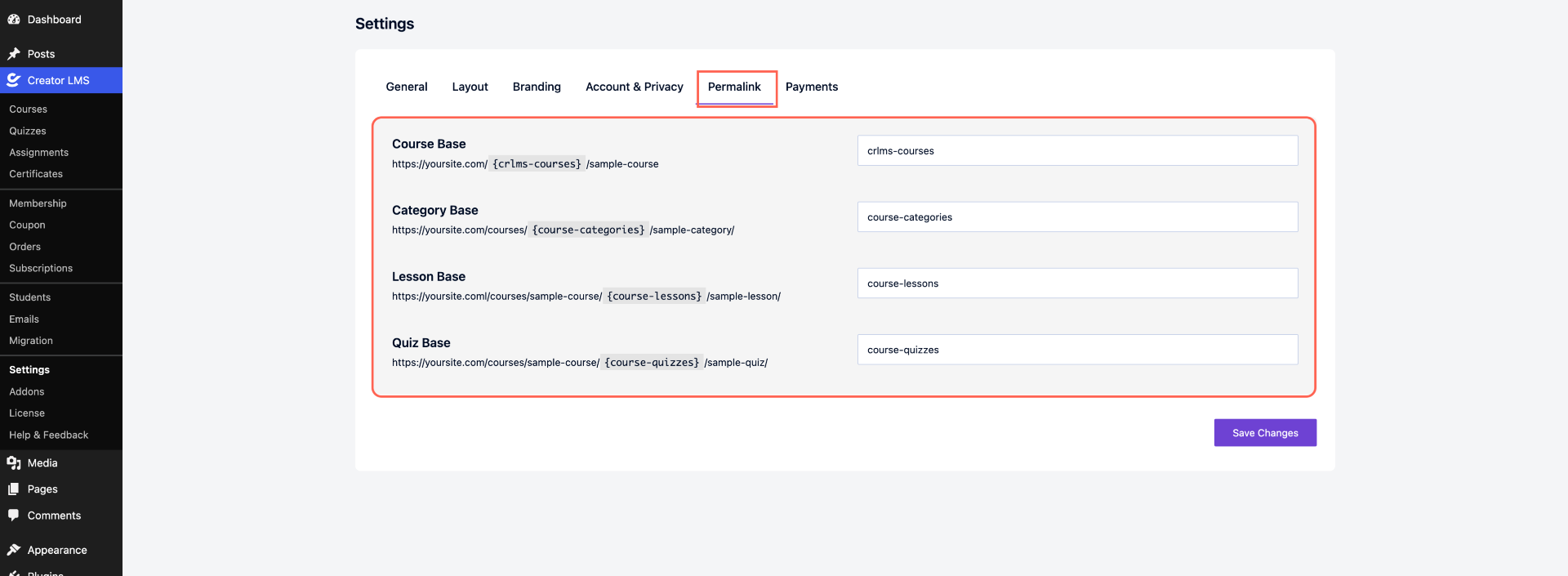Open Certificates in sidebar
Image resolution: width=1568 pixels, height=576 pixels.
pos(36,174)
